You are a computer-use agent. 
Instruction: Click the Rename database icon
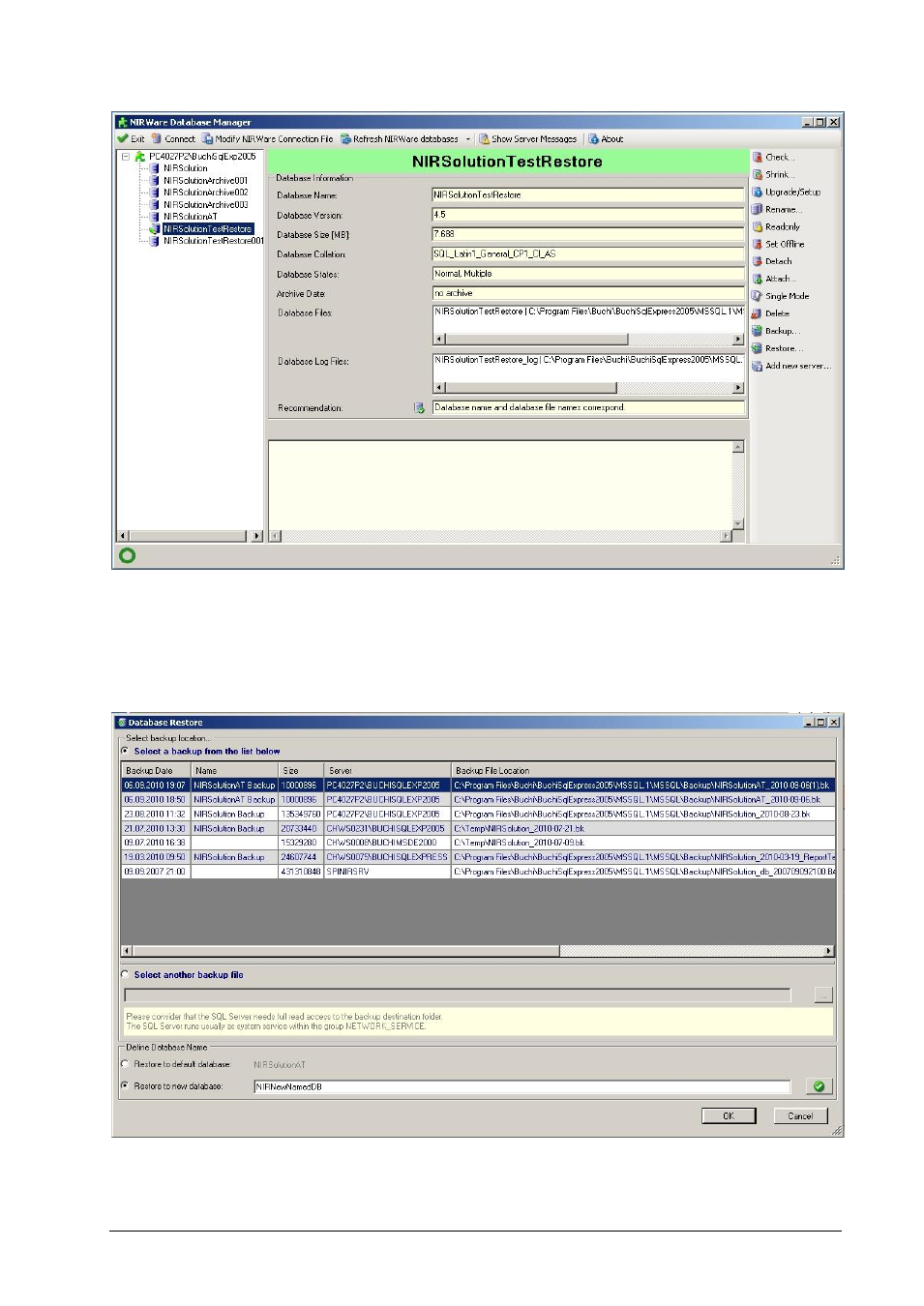[x=758, y=209]
